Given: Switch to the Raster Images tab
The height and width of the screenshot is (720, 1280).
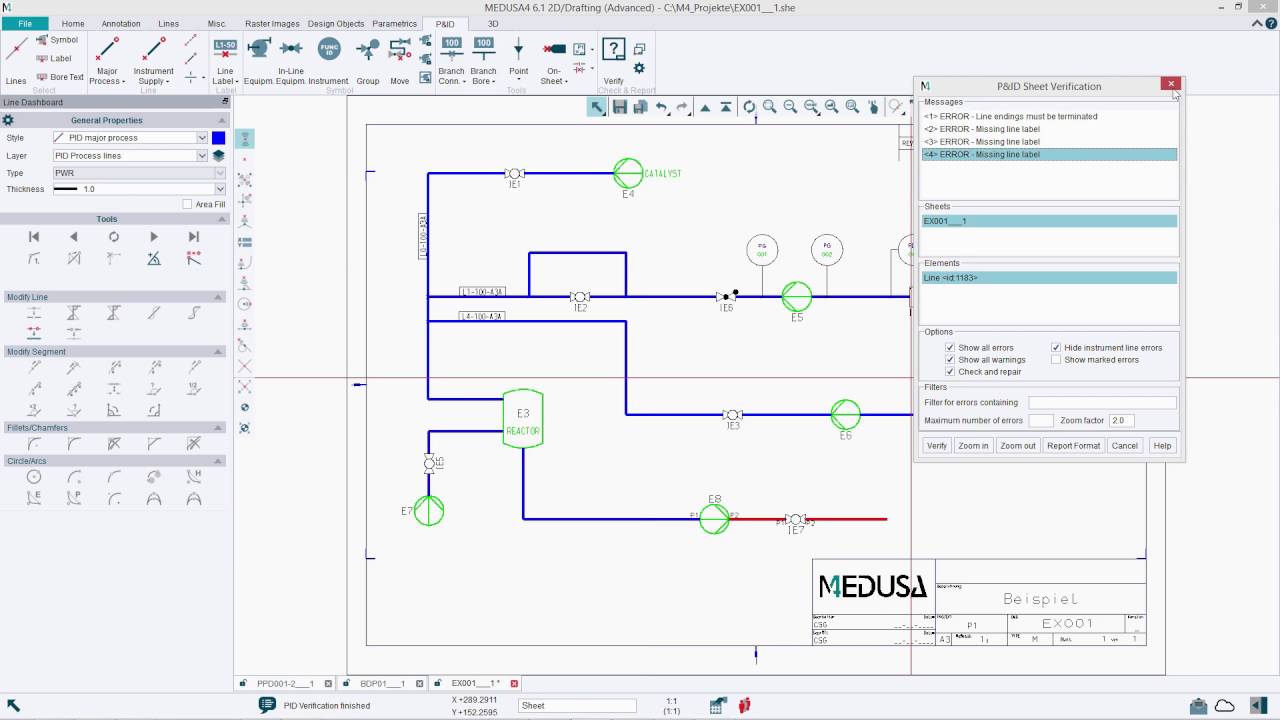Looking at the screenshot, I should (x=272, y=23).
